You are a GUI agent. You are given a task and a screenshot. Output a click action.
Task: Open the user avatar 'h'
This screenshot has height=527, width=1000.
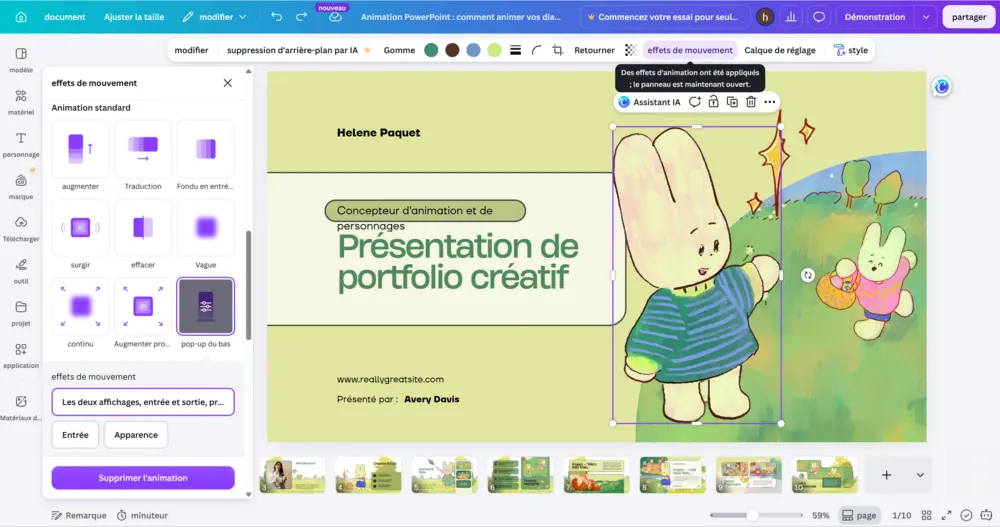point(765,17)
